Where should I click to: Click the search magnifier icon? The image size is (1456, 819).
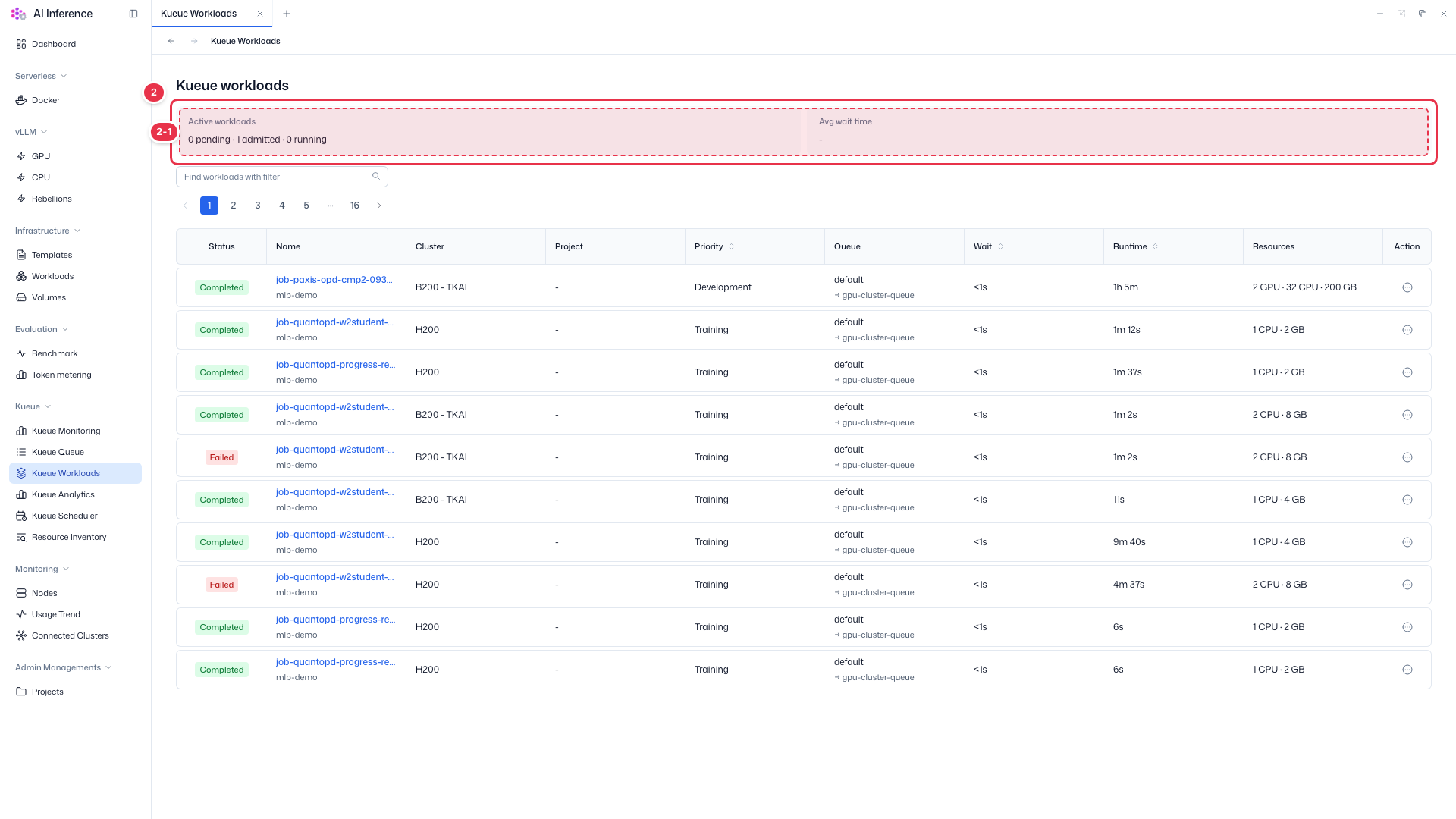376,176
